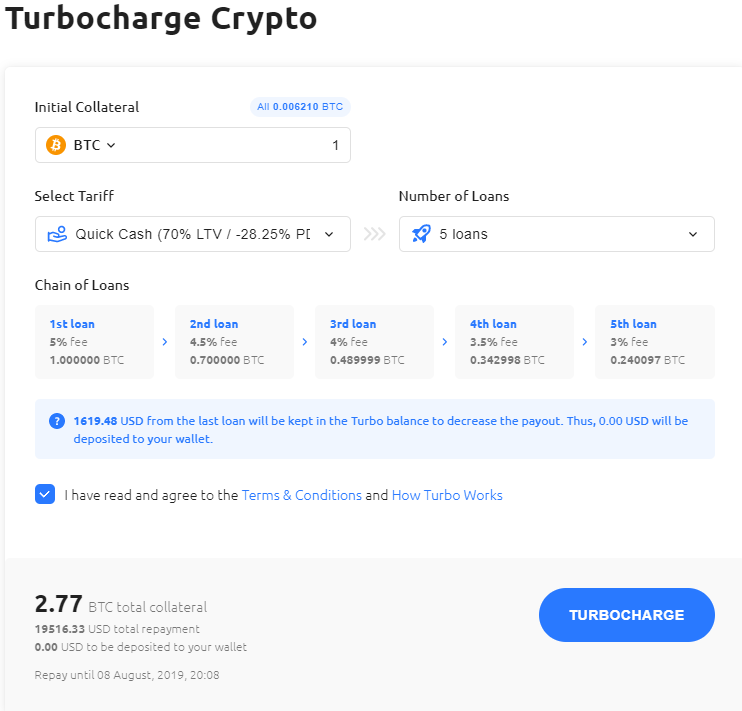Select the 1st loan card

coord(94,342)
